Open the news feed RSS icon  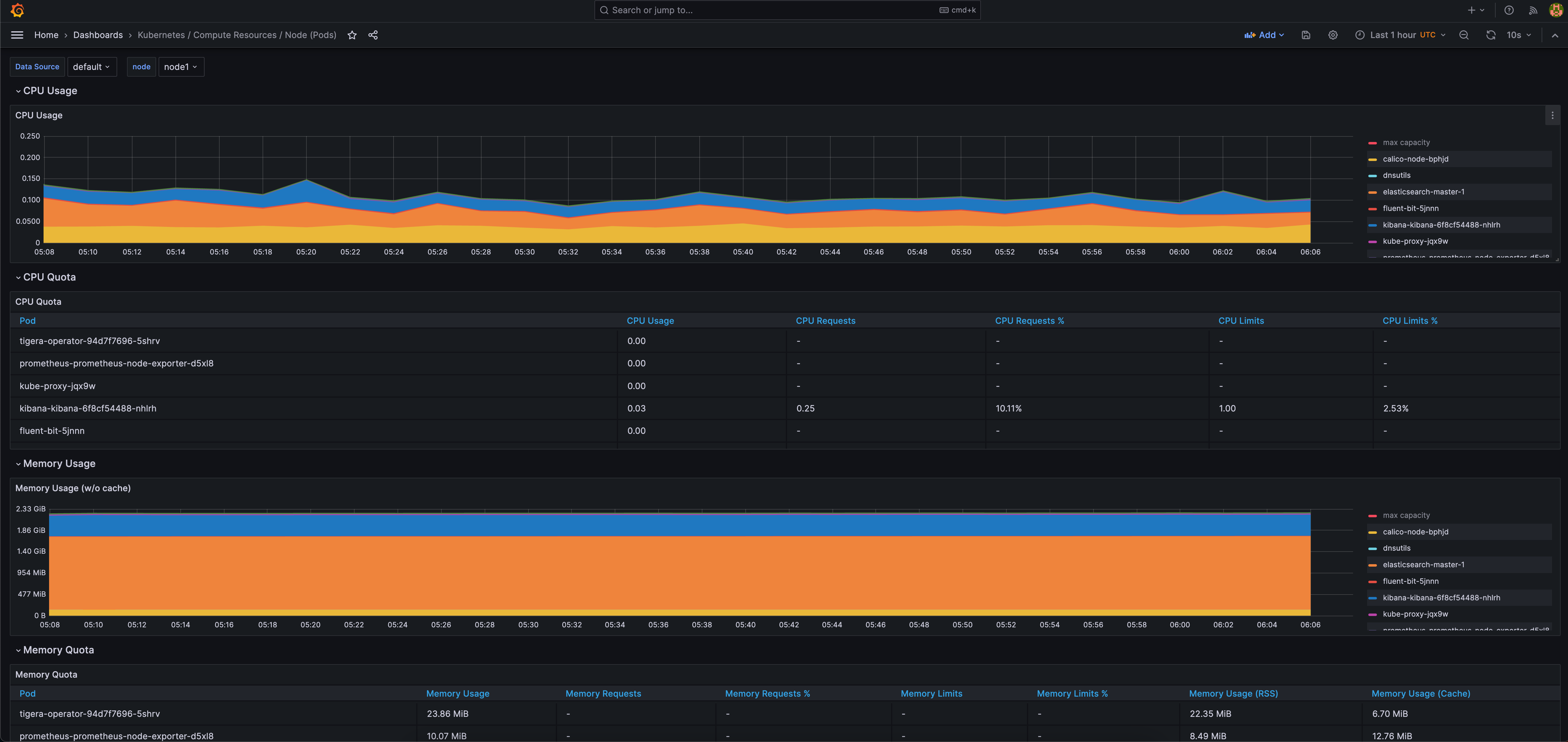1533,10
